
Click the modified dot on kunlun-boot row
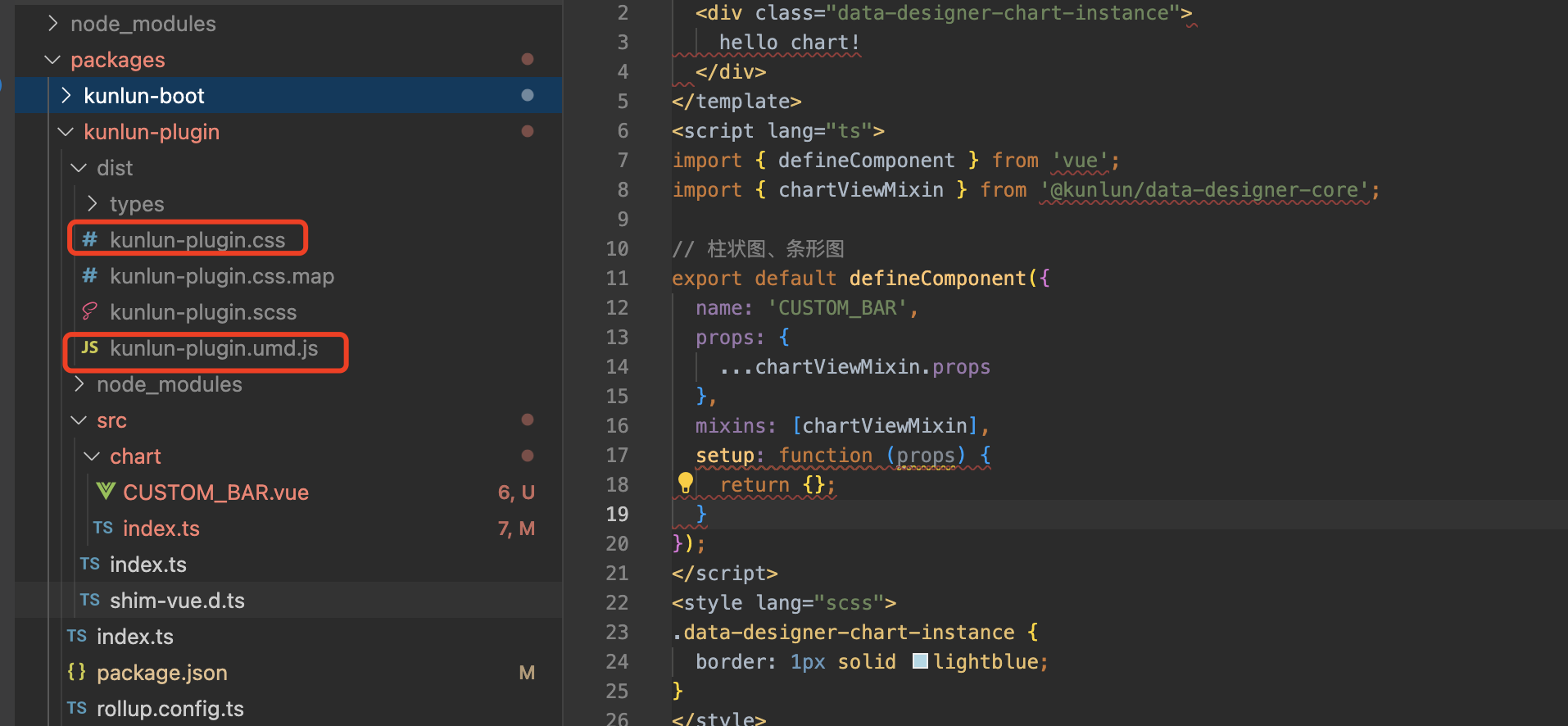528,95
